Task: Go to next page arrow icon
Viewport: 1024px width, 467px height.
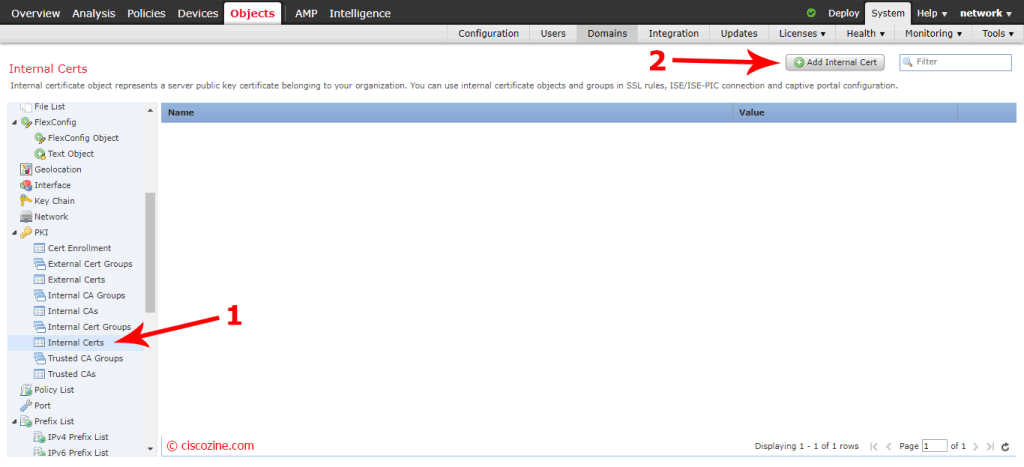Action: coord(974,446)
